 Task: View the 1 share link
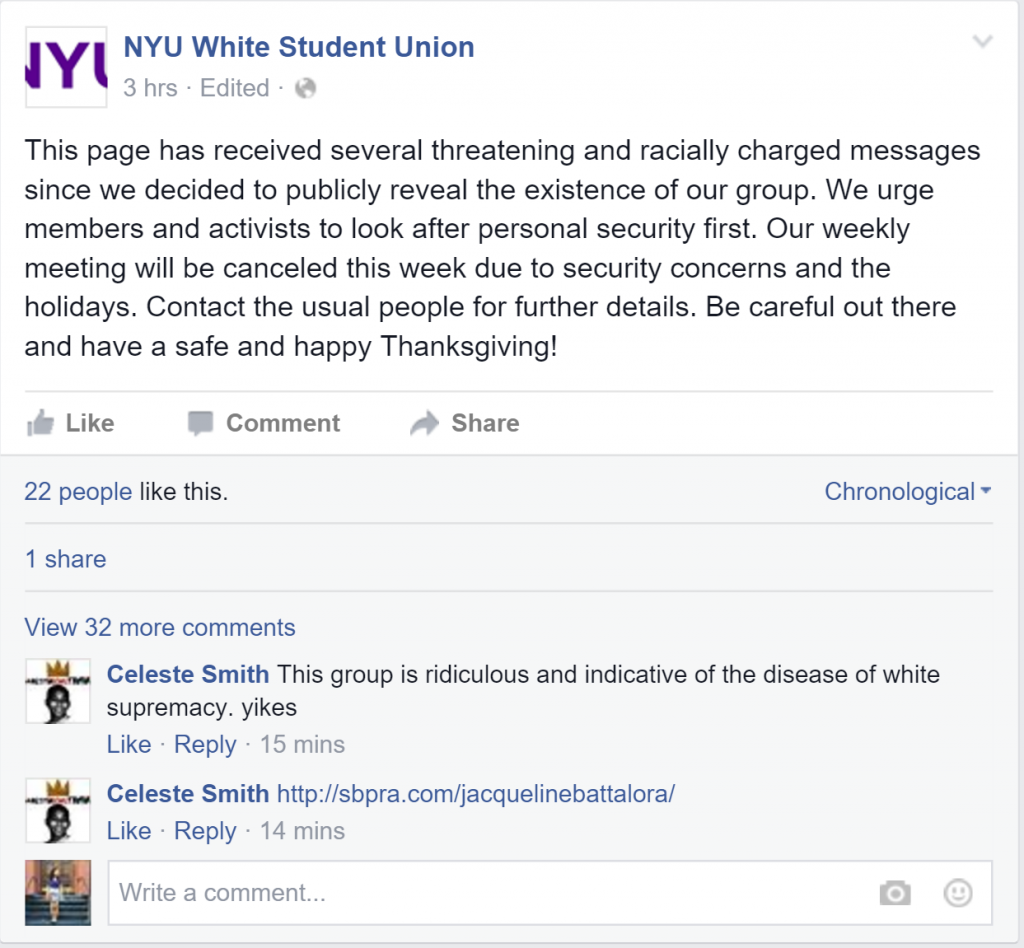(65, 560)
